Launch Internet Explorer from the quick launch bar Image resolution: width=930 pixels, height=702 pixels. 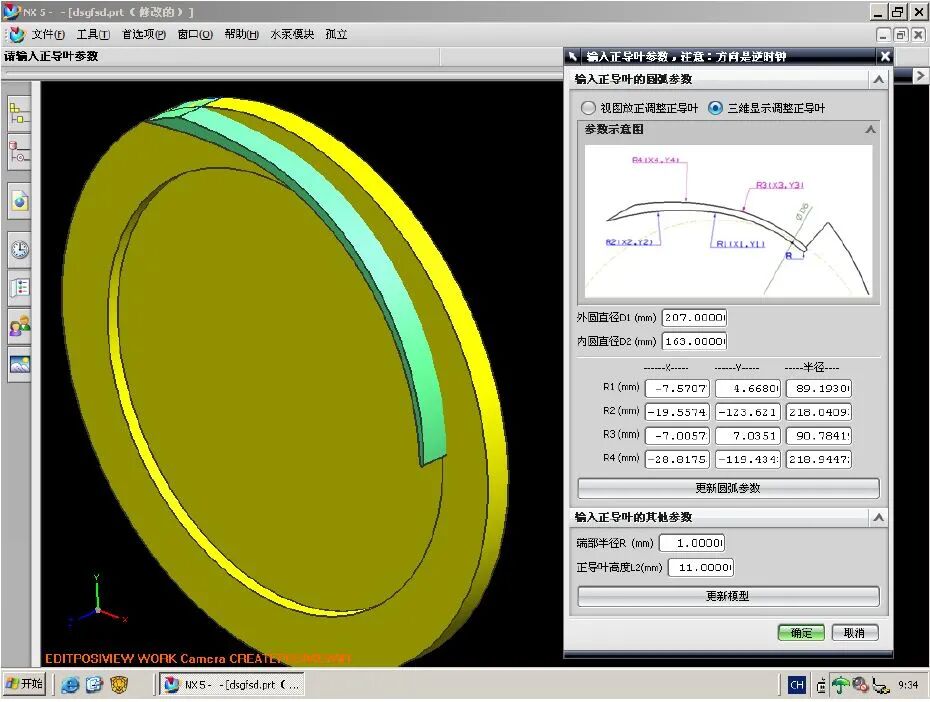coord(70,685)
